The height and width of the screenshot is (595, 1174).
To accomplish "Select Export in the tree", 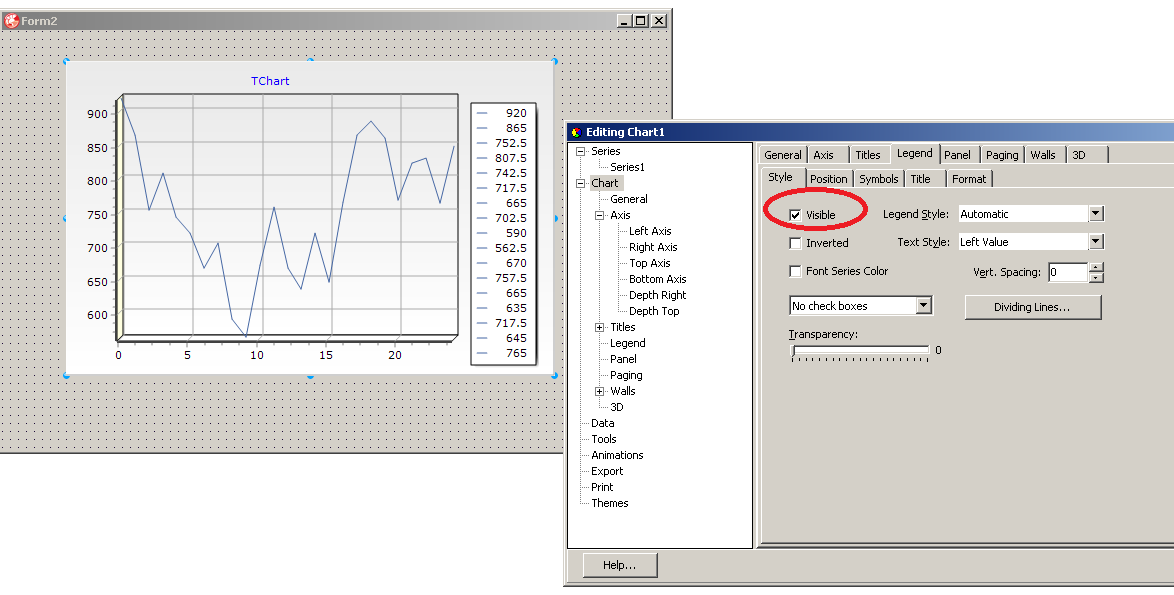I will pos(607,472).
